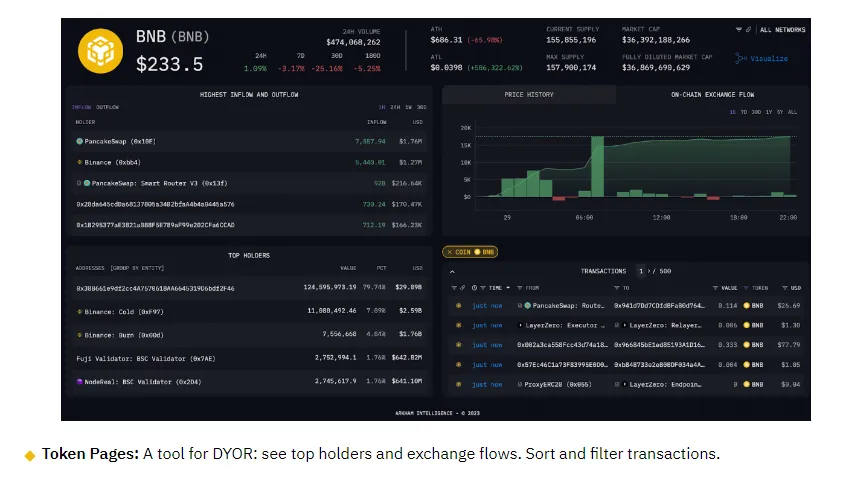Viewport: 852px width, 477px height.
Task: Go to next transactions page arrow
Action: click(x=649, y=271)
